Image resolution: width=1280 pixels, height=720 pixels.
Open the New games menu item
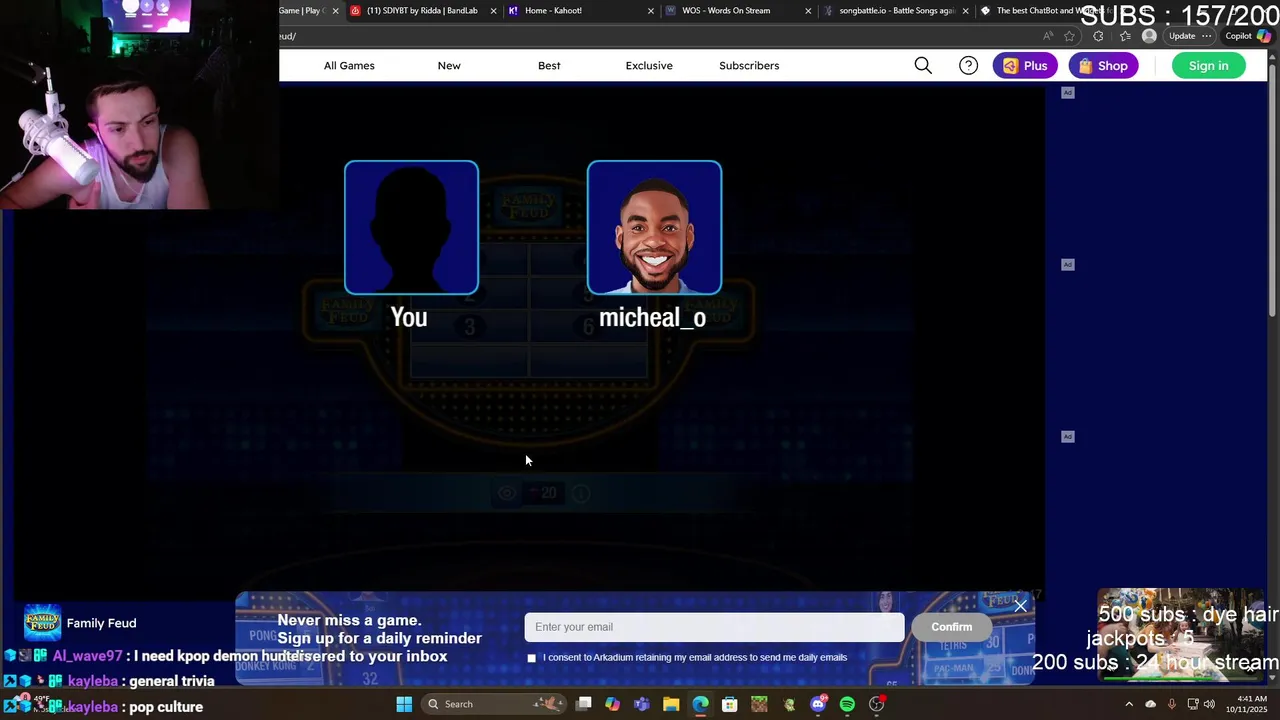(x=449, y=65)
